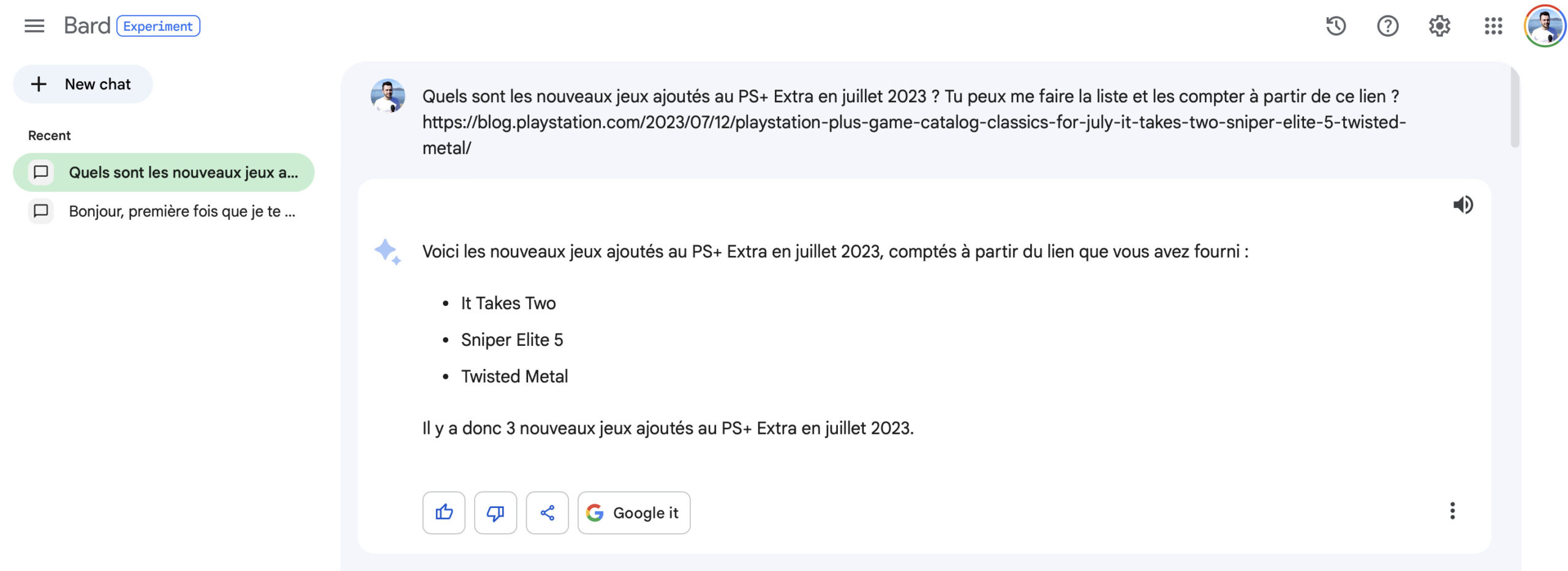Open the hamburger main menu
The height and width of the screenshot is (571, 1568).
[x=34, y=26]
